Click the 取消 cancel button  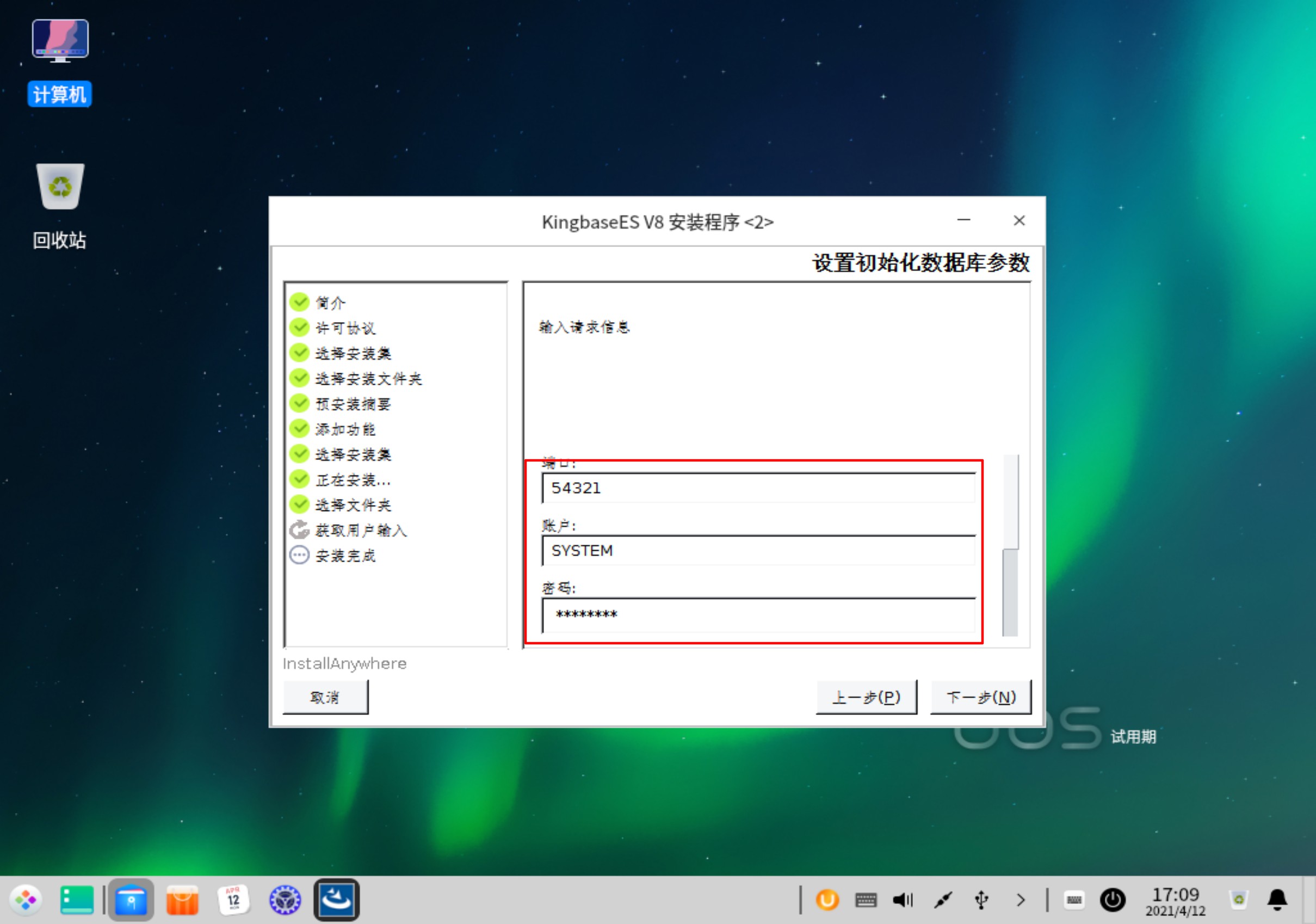(x=325, y=697)
